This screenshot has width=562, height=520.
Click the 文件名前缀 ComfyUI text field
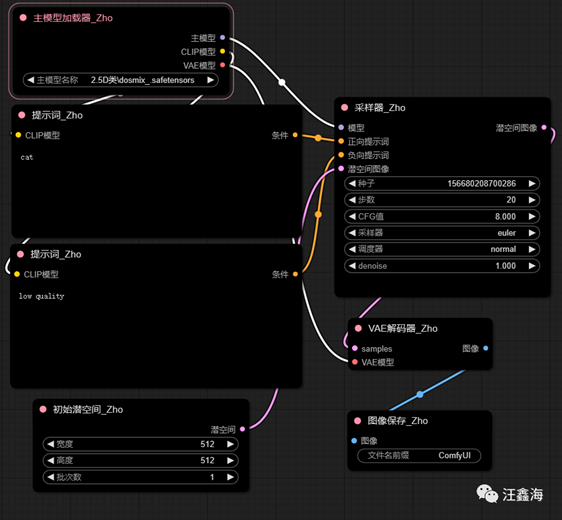point(419,455)
